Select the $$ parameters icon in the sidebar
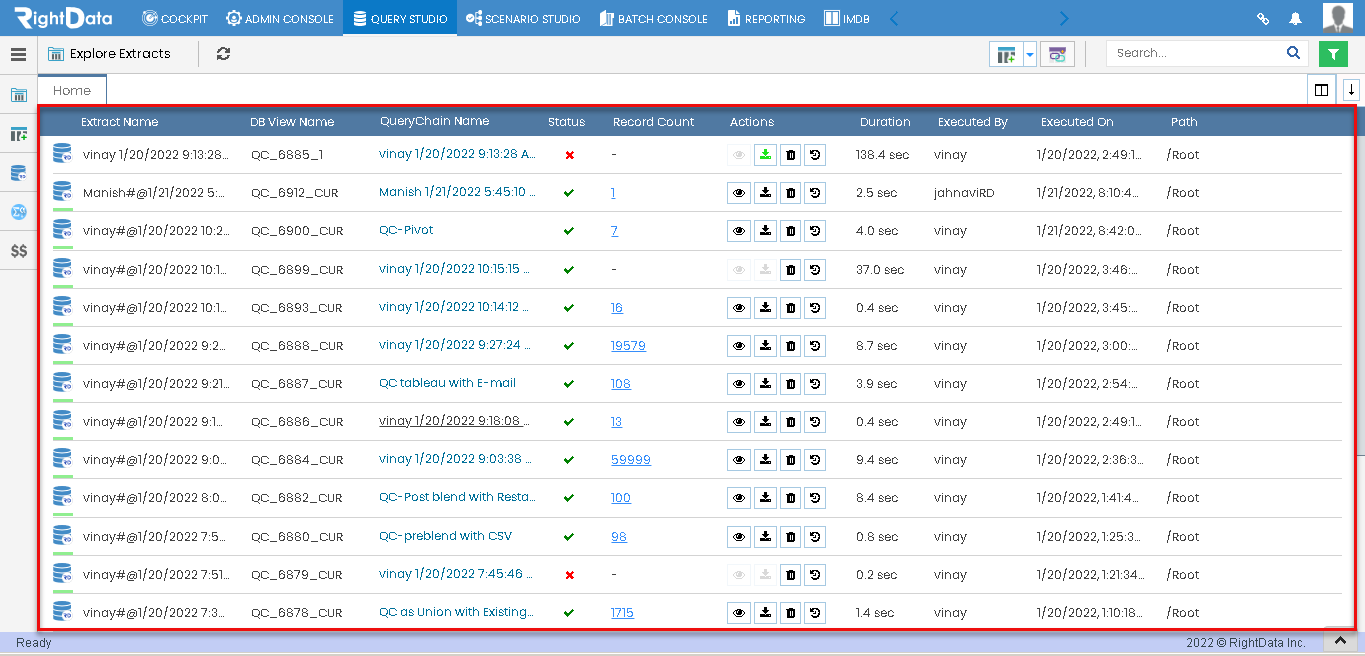 (x=18, y=251)
